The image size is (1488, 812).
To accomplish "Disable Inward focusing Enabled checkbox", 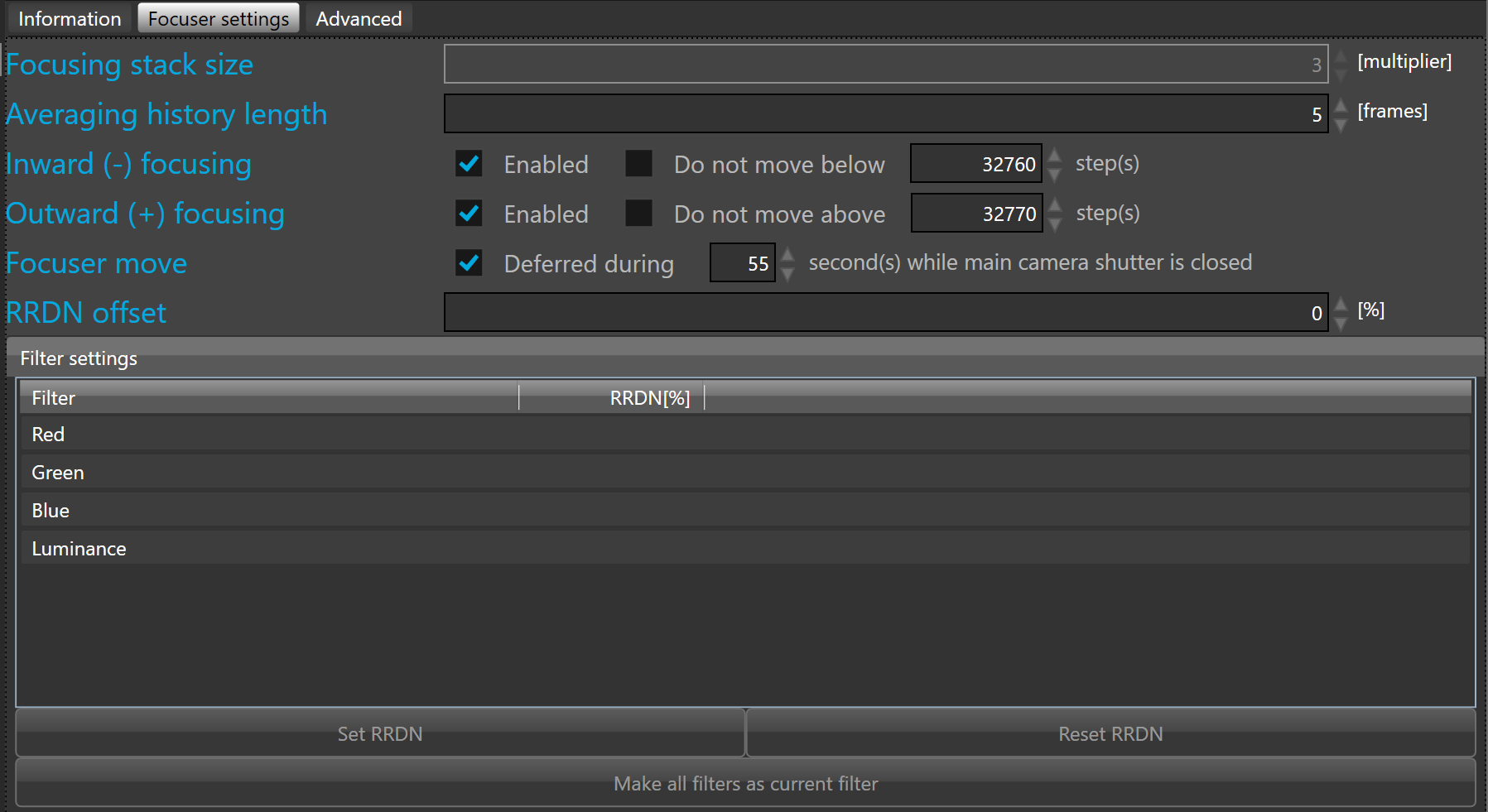I will click(x=469, y=164).
